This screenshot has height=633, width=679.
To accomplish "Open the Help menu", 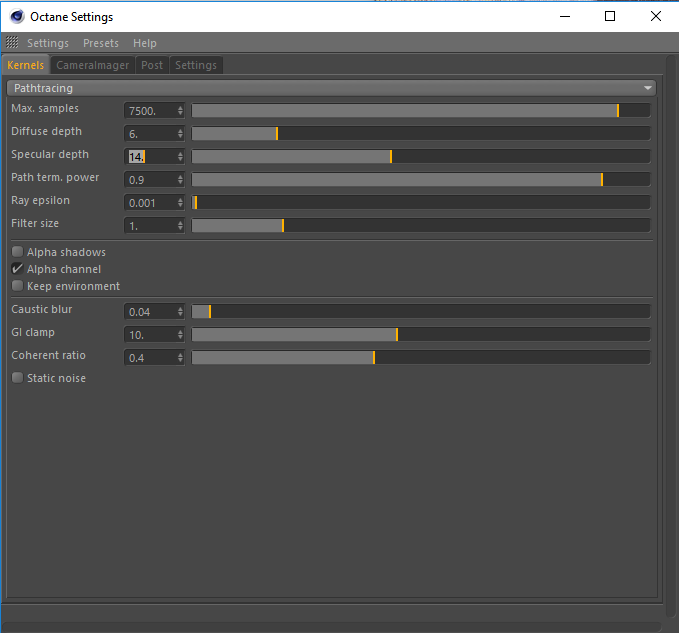I will (145, 43).
